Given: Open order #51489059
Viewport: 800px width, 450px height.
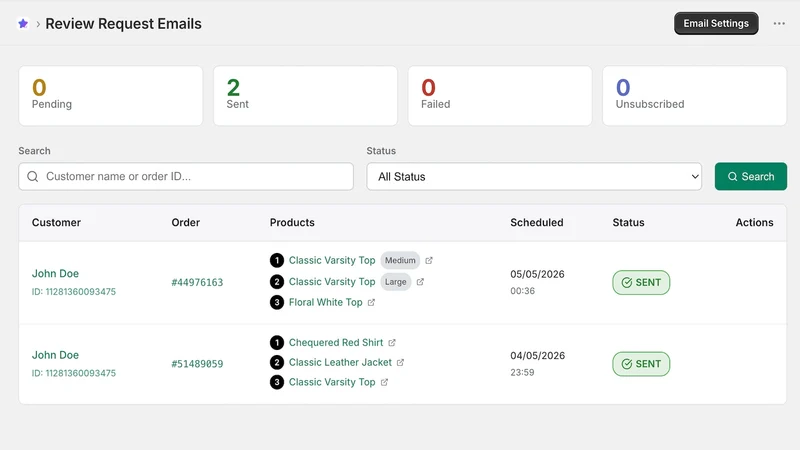Looking at the screenshot, I should click(x=197, y=364).
